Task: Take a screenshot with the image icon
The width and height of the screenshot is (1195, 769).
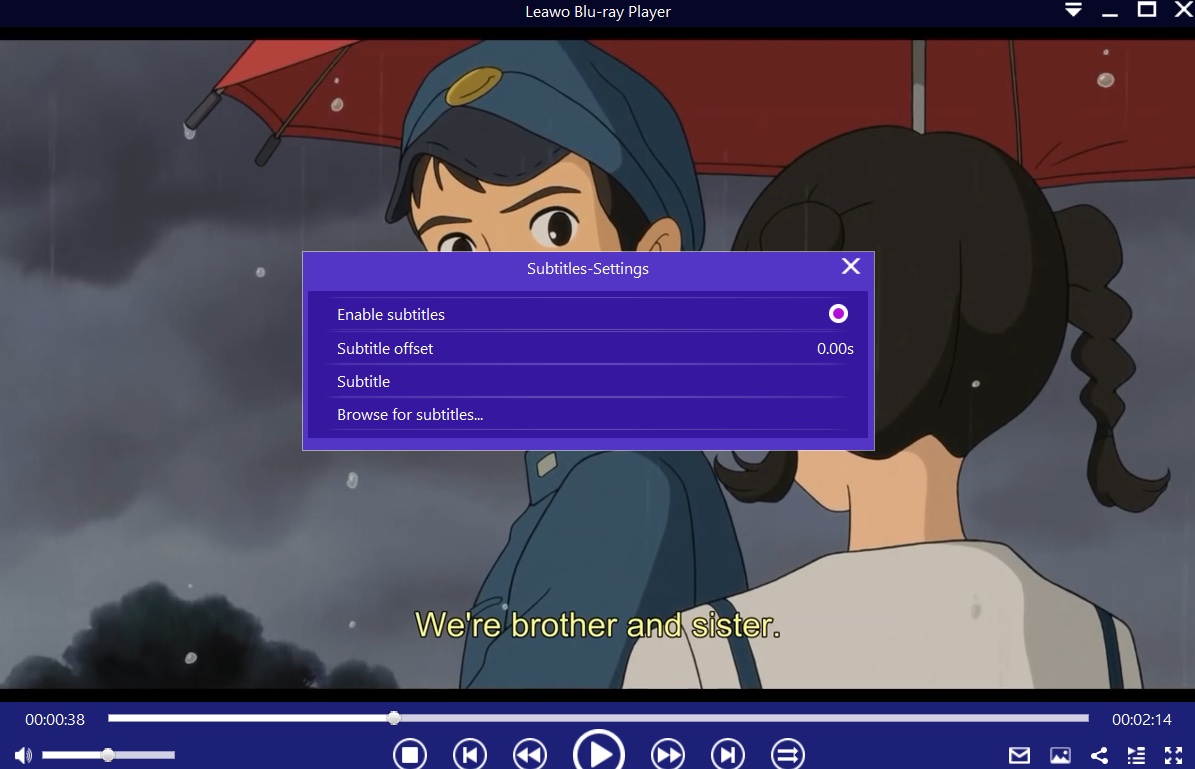Action: click(1060, 755)
